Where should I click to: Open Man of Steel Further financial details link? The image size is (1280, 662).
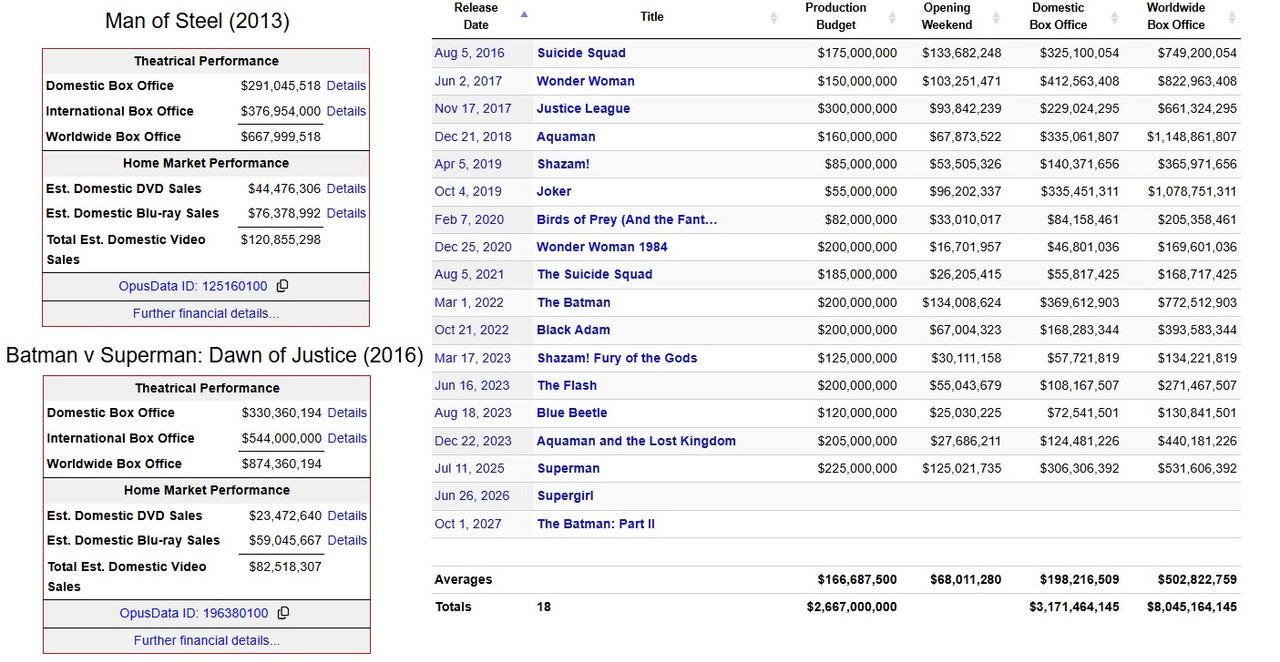point(206,313)
